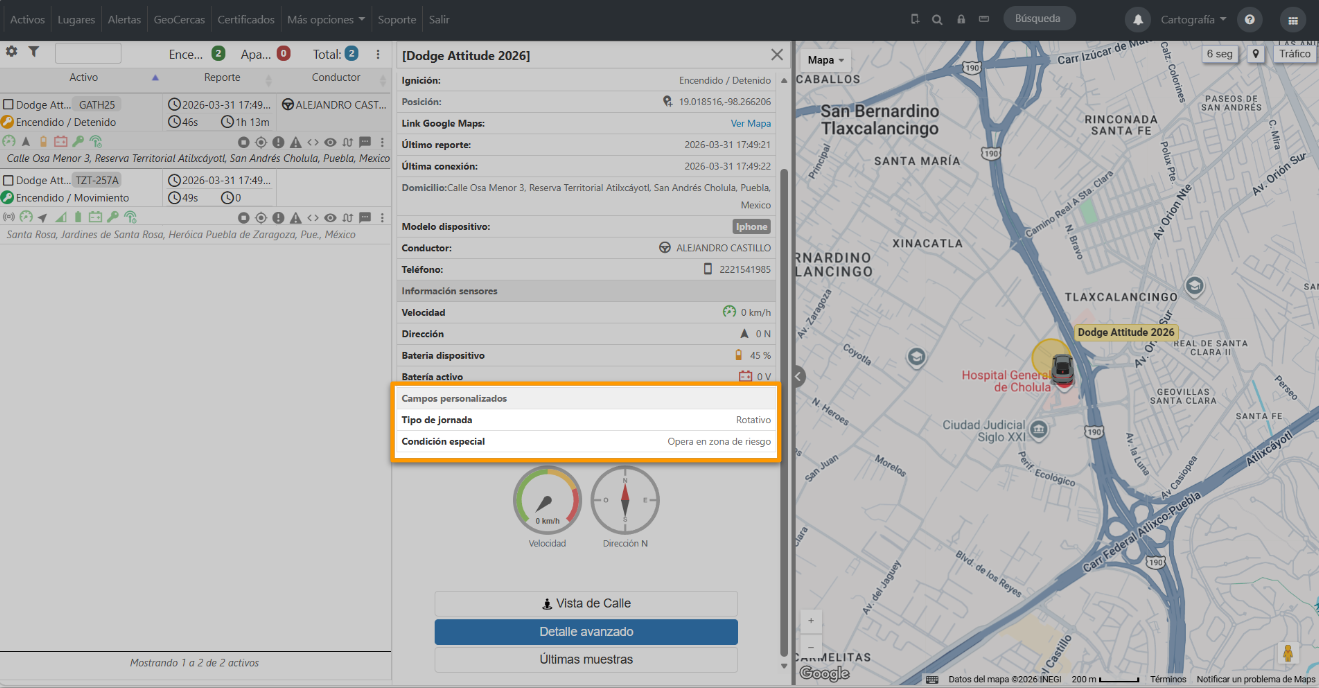Click the asset filter text field
1319x688 pixels.
88,54
